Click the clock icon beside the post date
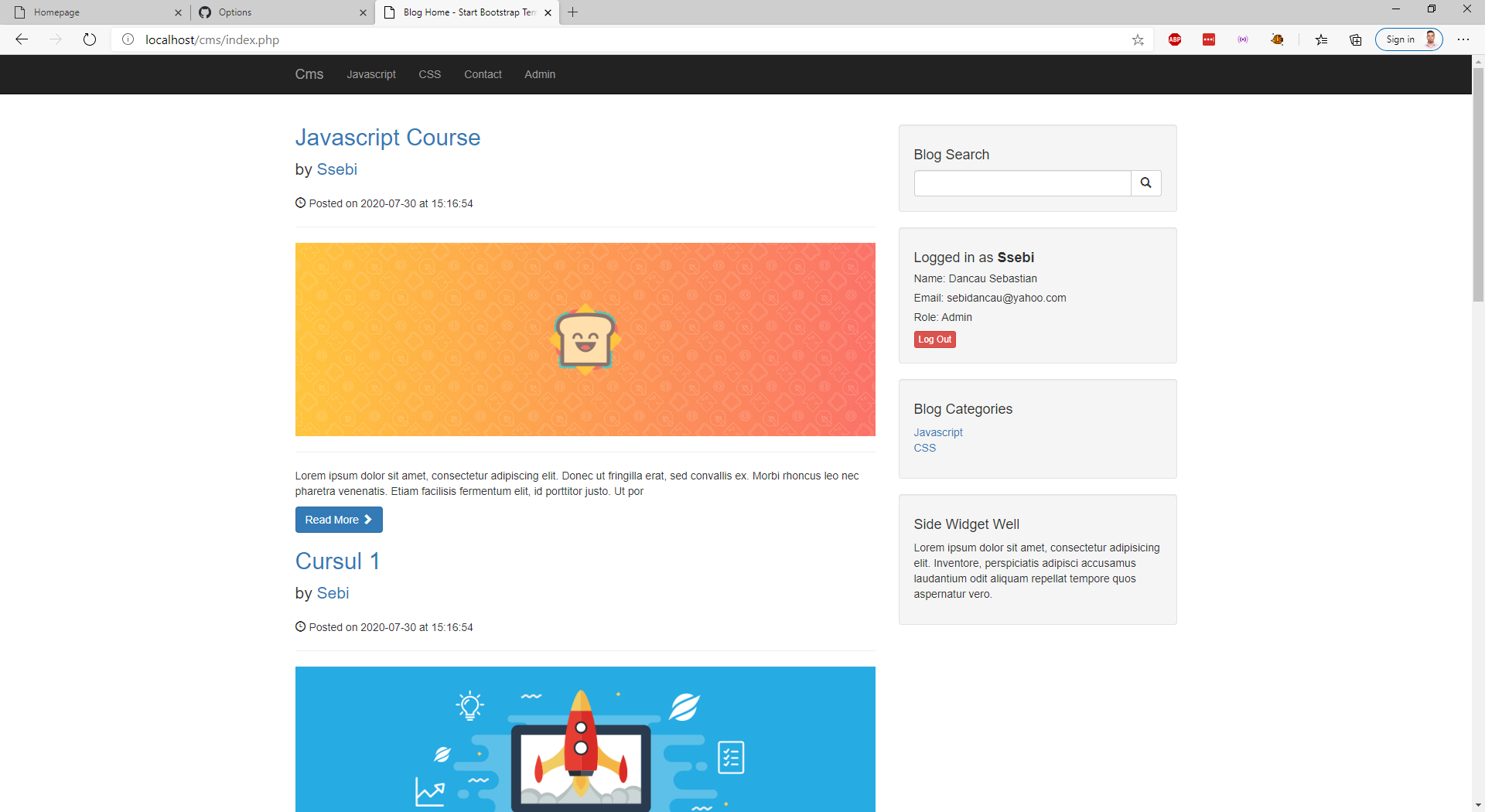This screenshot has height=812, width=1485. point(300,203)
